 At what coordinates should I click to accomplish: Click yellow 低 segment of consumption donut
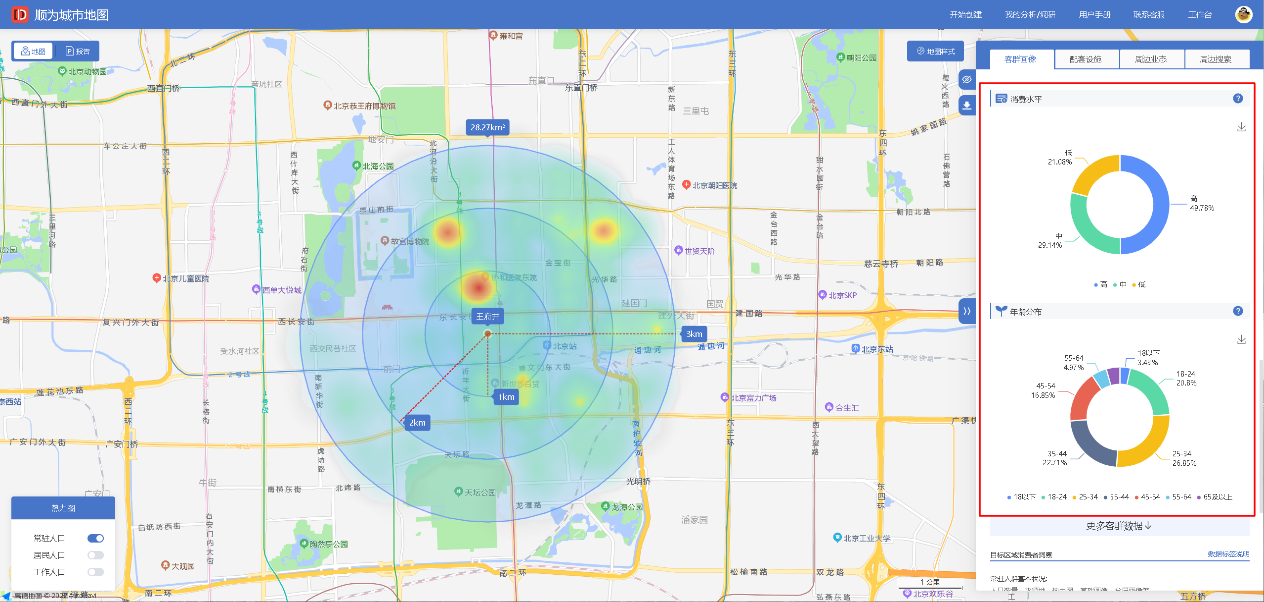tap(1092, 172)
